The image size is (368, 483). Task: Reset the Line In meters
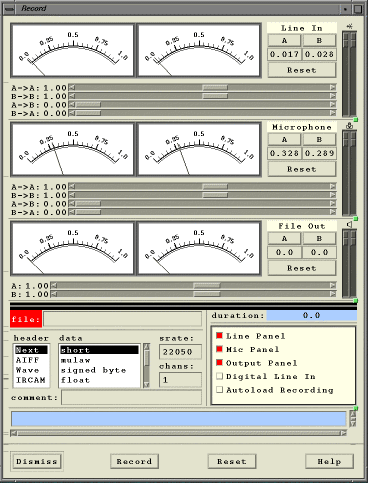(302, 70)
